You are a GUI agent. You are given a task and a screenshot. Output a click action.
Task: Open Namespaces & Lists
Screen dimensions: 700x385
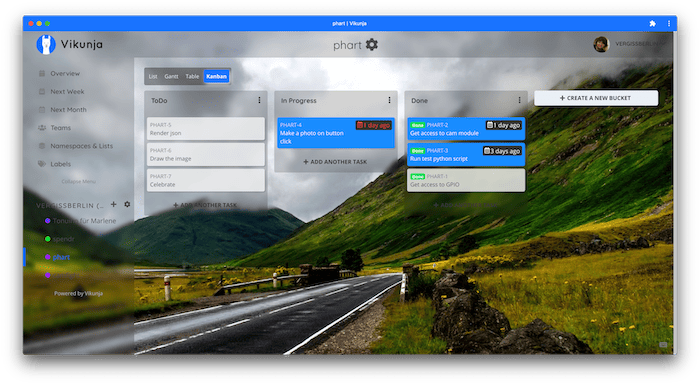pos(81,146)
